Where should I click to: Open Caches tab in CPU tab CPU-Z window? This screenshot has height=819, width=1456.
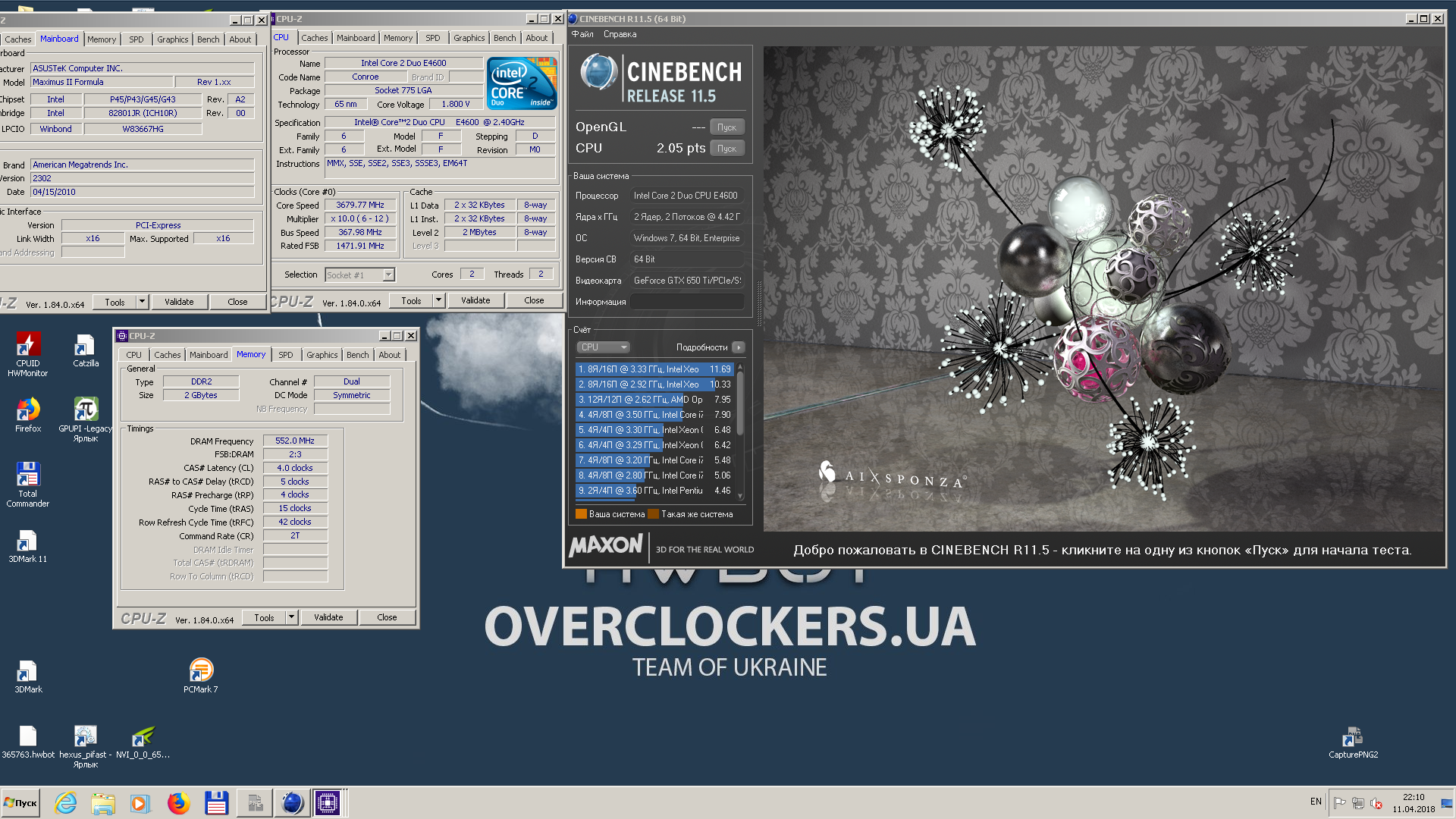tap(314, 38)
